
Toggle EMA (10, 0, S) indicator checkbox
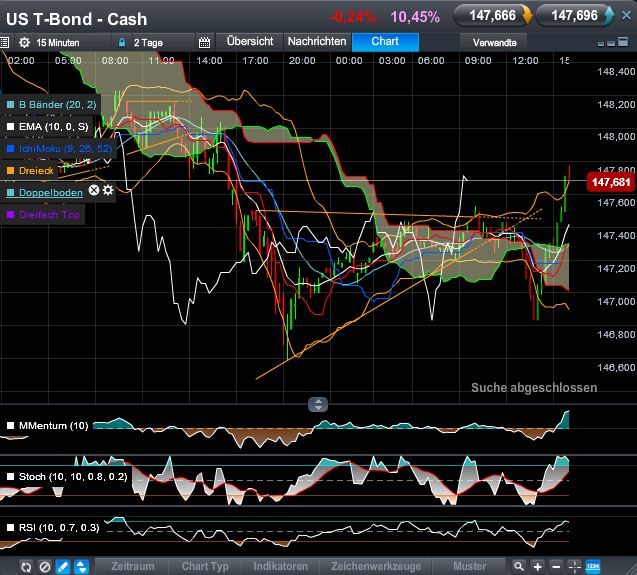(x=11, y=127)
